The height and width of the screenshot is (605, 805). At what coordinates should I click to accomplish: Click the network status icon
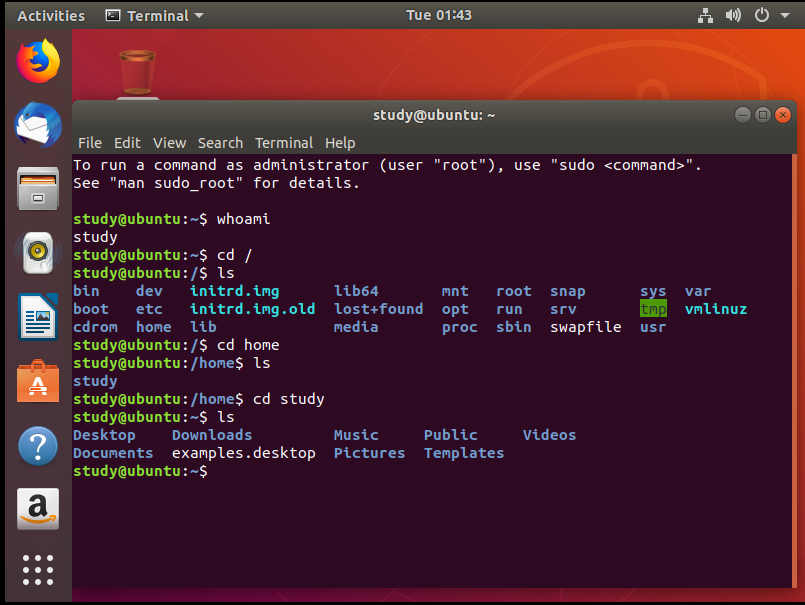point(706,15)
